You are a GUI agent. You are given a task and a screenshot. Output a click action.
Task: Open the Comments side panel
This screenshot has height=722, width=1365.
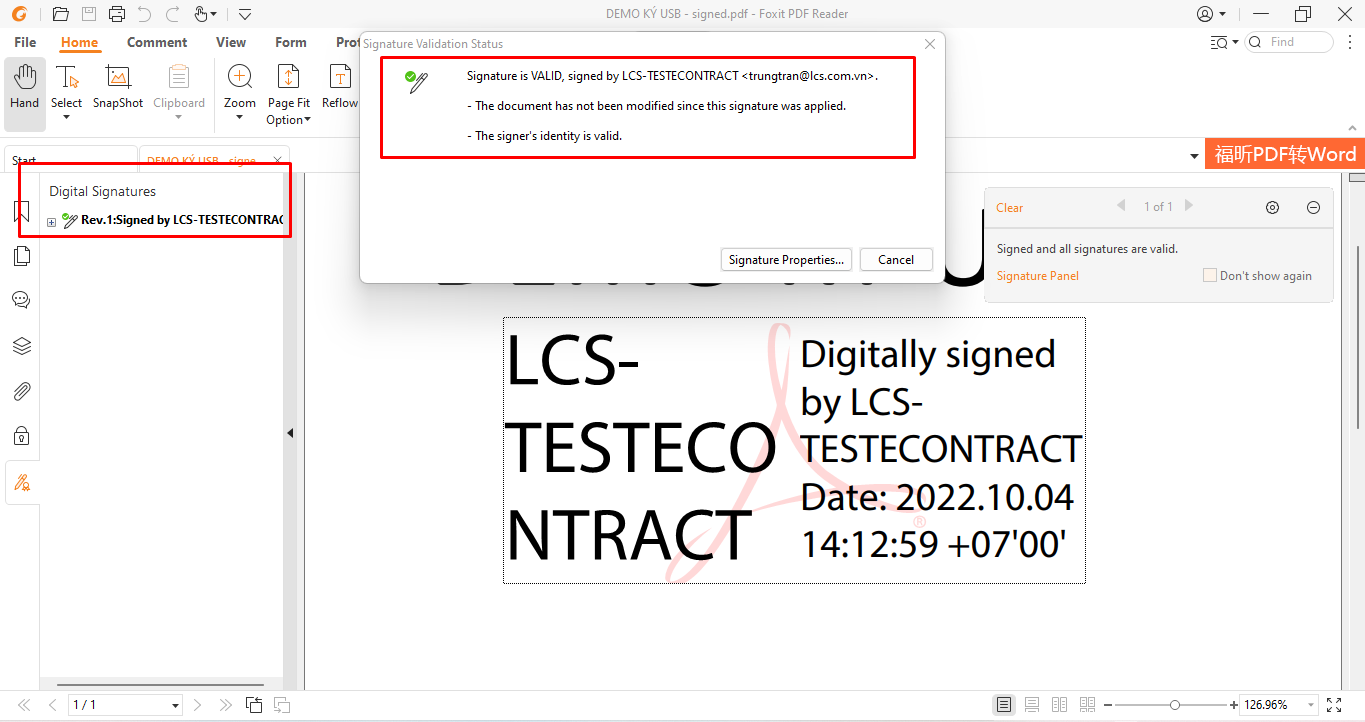(21, 300)
